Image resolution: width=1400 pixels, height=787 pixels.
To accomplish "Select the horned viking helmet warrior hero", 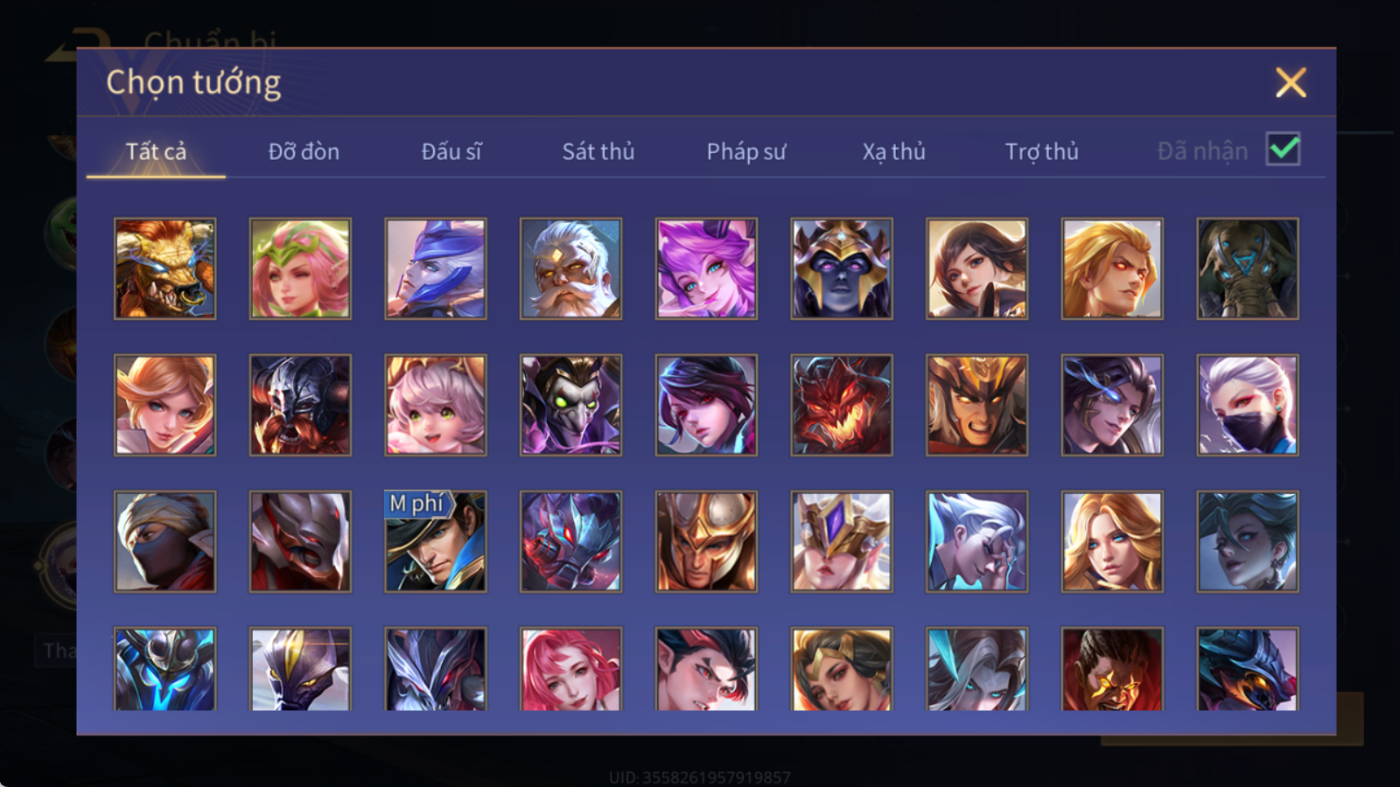I will click(x=300, y=405).
